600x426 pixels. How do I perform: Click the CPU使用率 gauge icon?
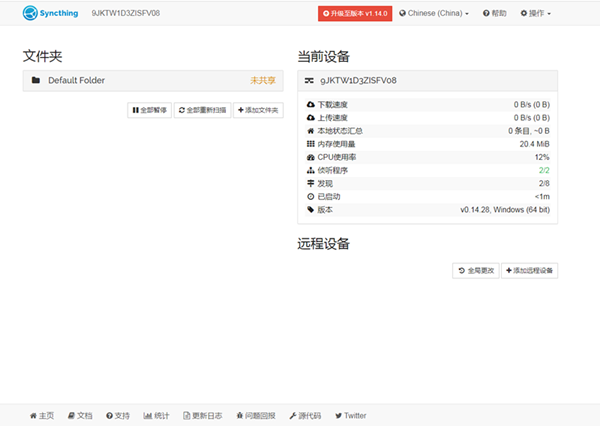click(310, 157)
